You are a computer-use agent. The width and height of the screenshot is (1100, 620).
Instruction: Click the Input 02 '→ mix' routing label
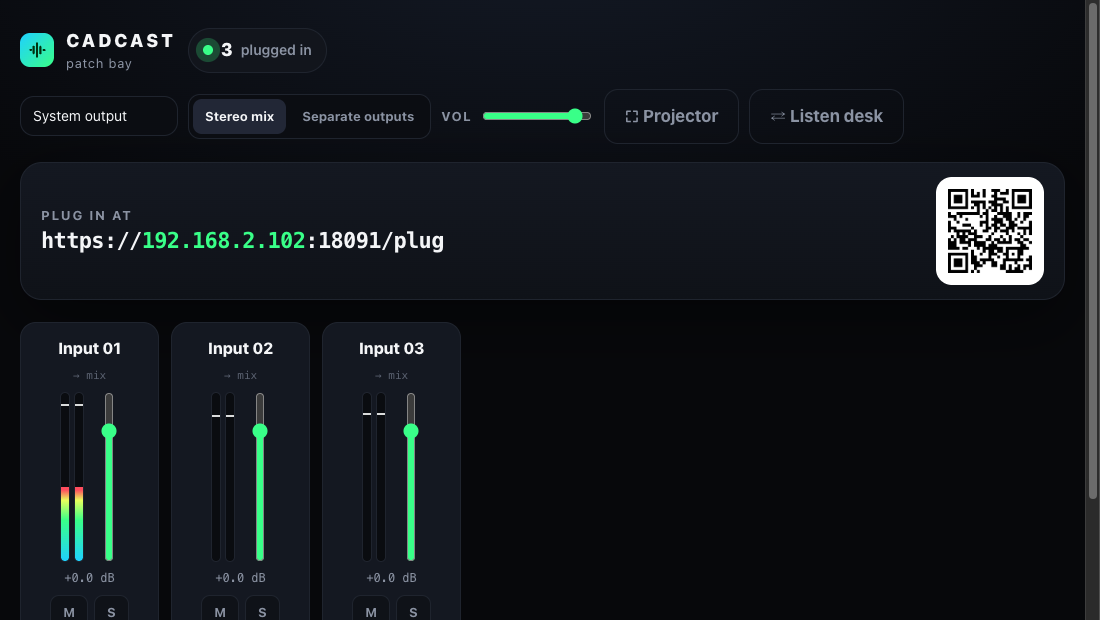pyautogui.click(x=240, y=376)
